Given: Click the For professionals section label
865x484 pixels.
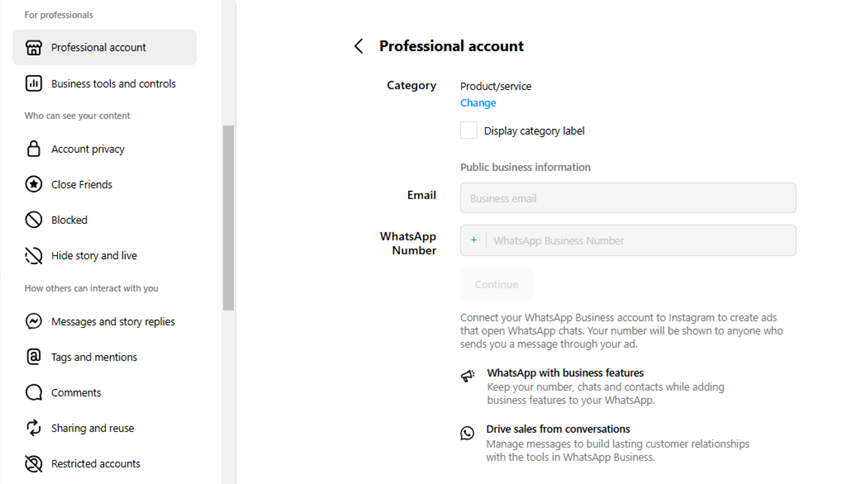Looking at the screenshot, I should click(x=58, y=15).
